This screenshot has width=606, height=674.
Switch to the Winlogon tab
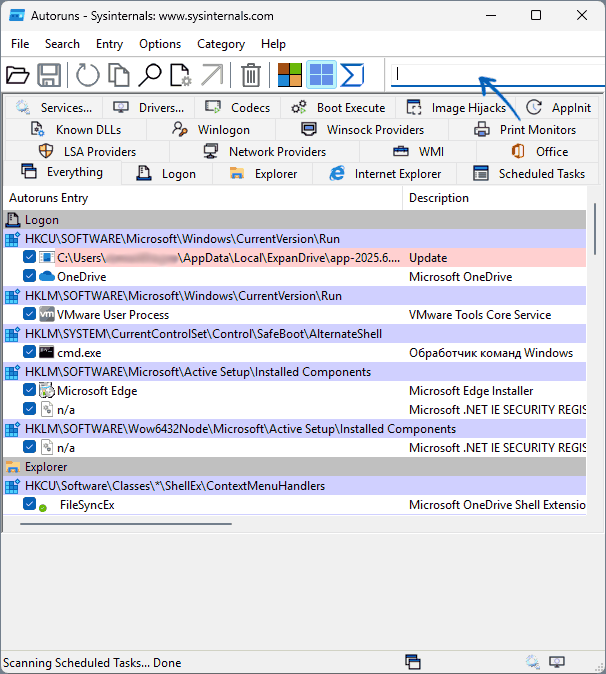[x=211, y=129]
